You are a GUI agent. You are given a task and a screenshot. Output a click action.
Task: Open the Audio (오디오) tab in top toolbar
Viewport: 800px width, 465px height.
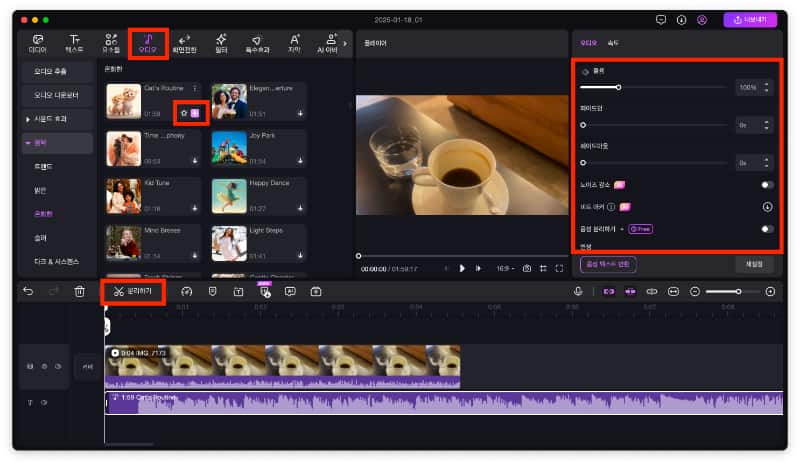(147, 43)
